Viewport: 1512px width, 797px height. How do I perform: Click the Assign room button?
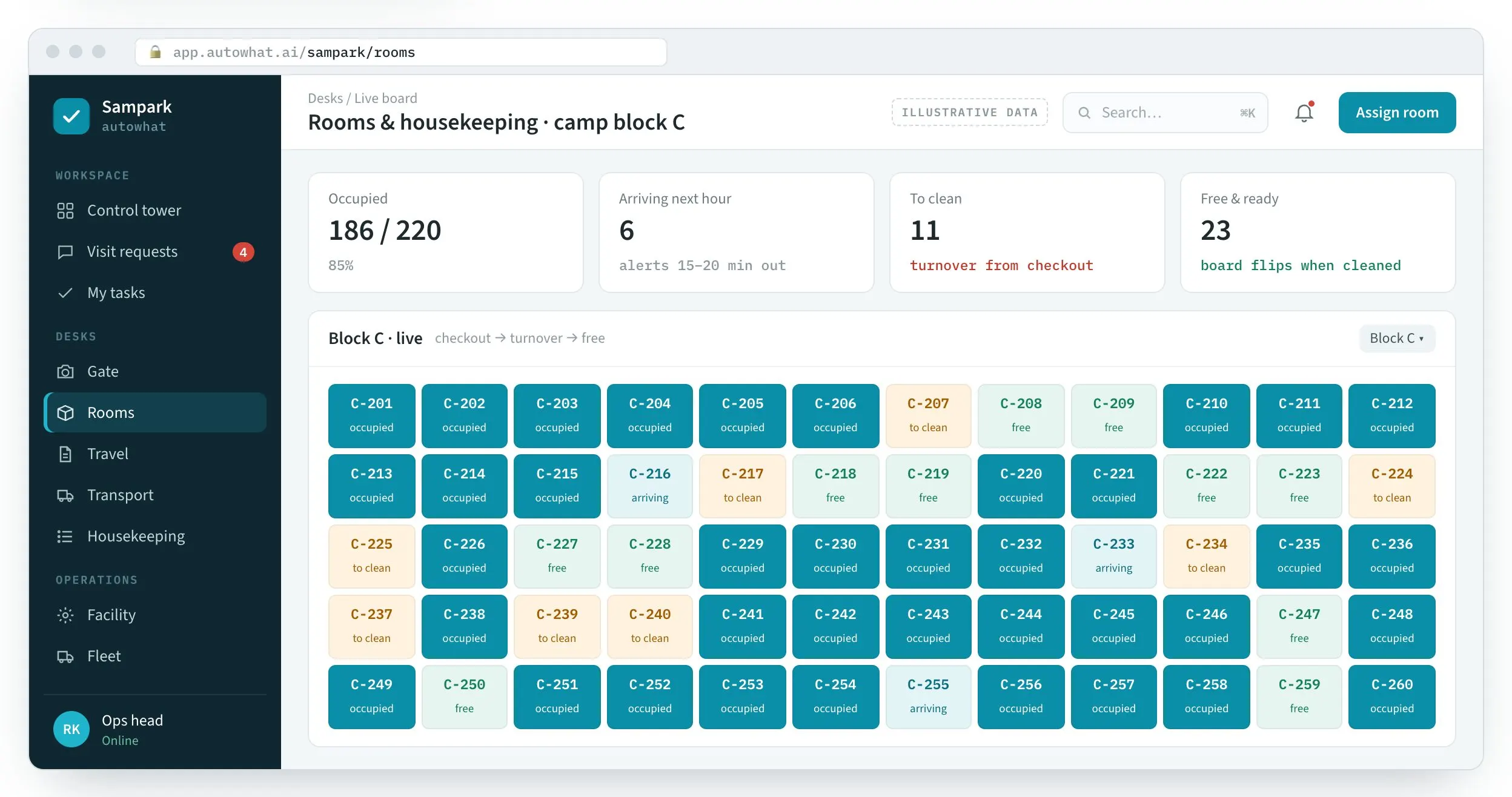1397,113
